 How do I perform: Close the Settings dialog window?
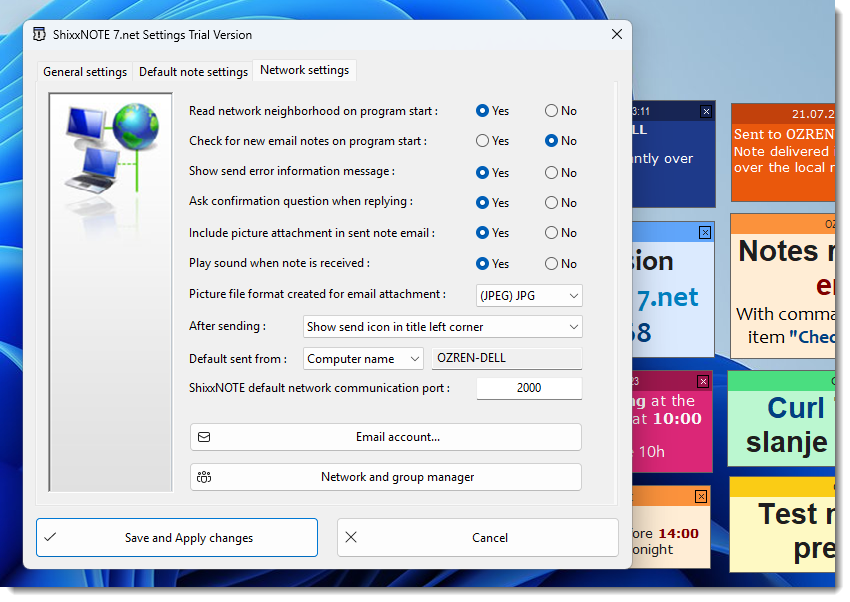(x=616, y=34)
